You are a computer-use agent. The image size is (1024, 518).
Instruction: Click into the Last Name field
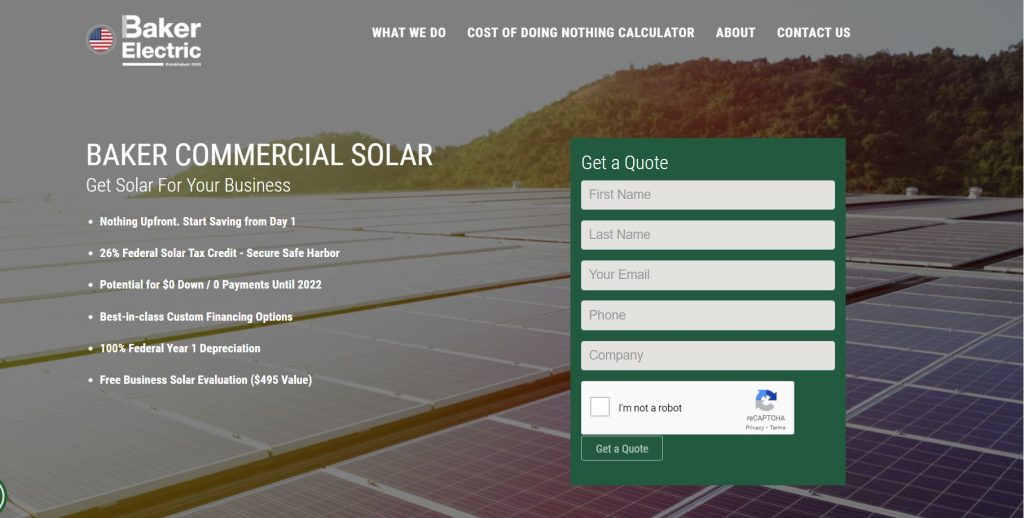click(x=707, y=235)
